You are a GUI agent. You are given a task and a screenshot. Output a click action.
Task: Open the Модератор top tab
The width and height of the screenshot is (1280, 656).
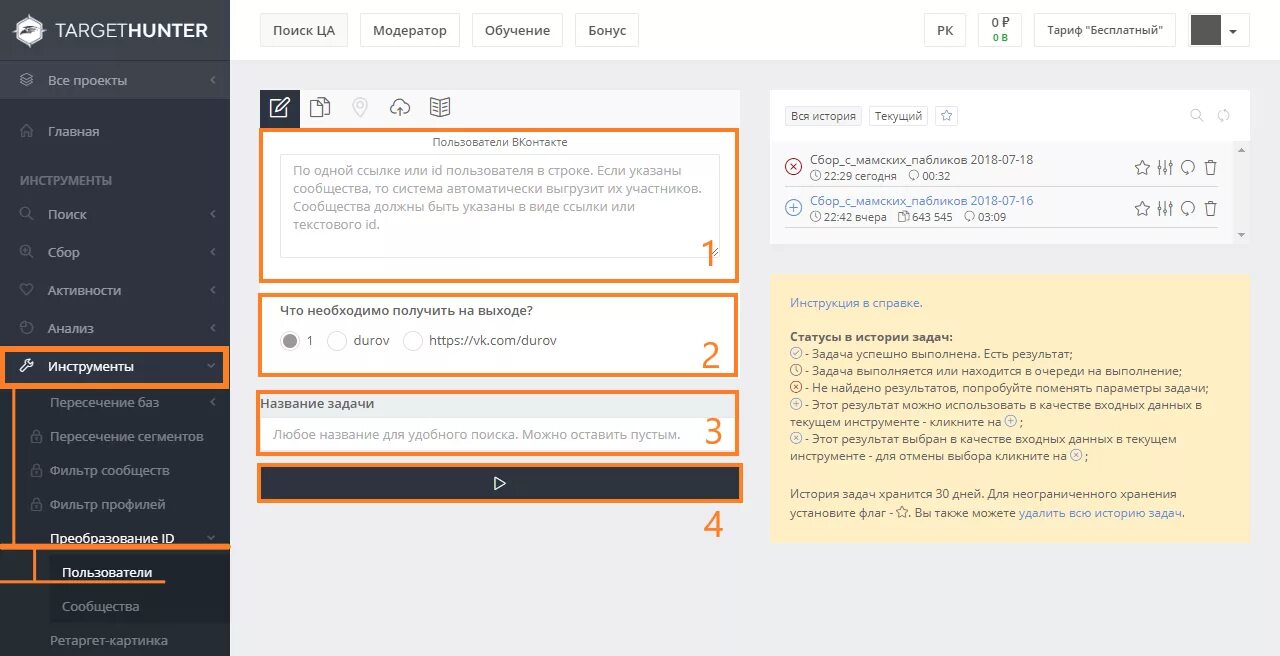click(410, 30)
